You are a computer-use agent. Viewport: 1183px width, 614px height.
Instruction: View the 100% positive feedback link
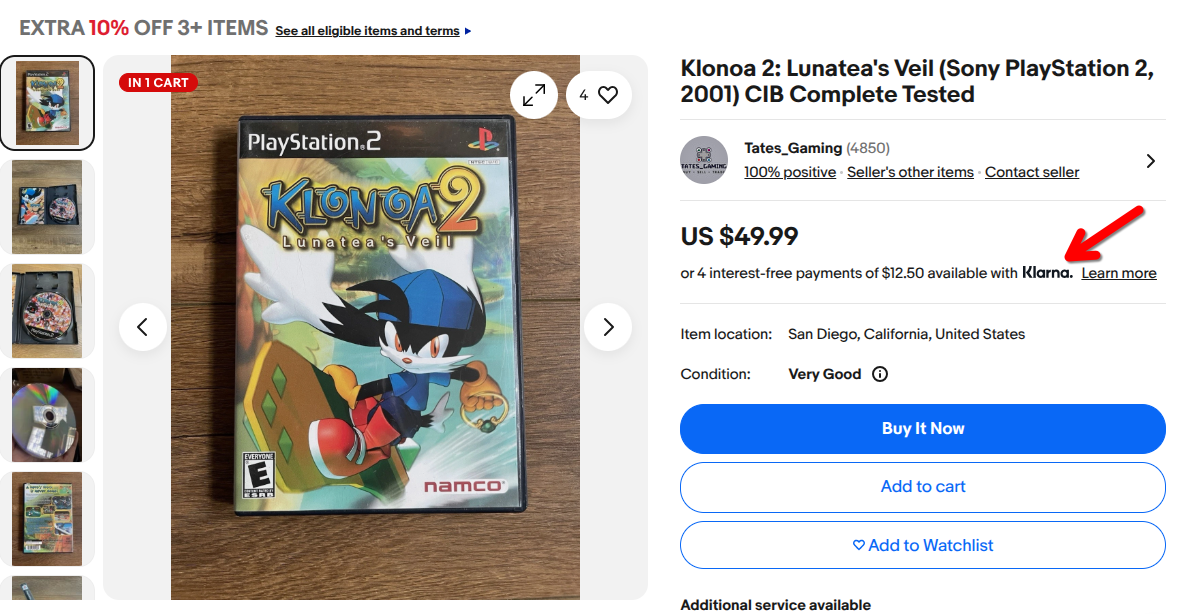(x=790, y=172)
